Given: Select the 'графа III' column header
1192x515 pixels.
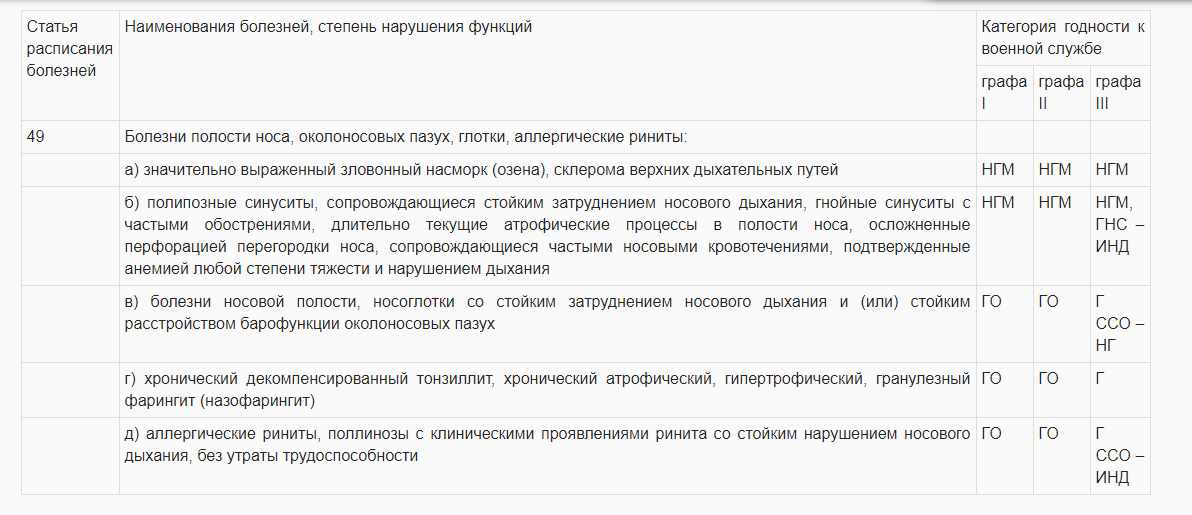Looking at the screenshot, I should pyautogui.click(x=1119, y=93).
